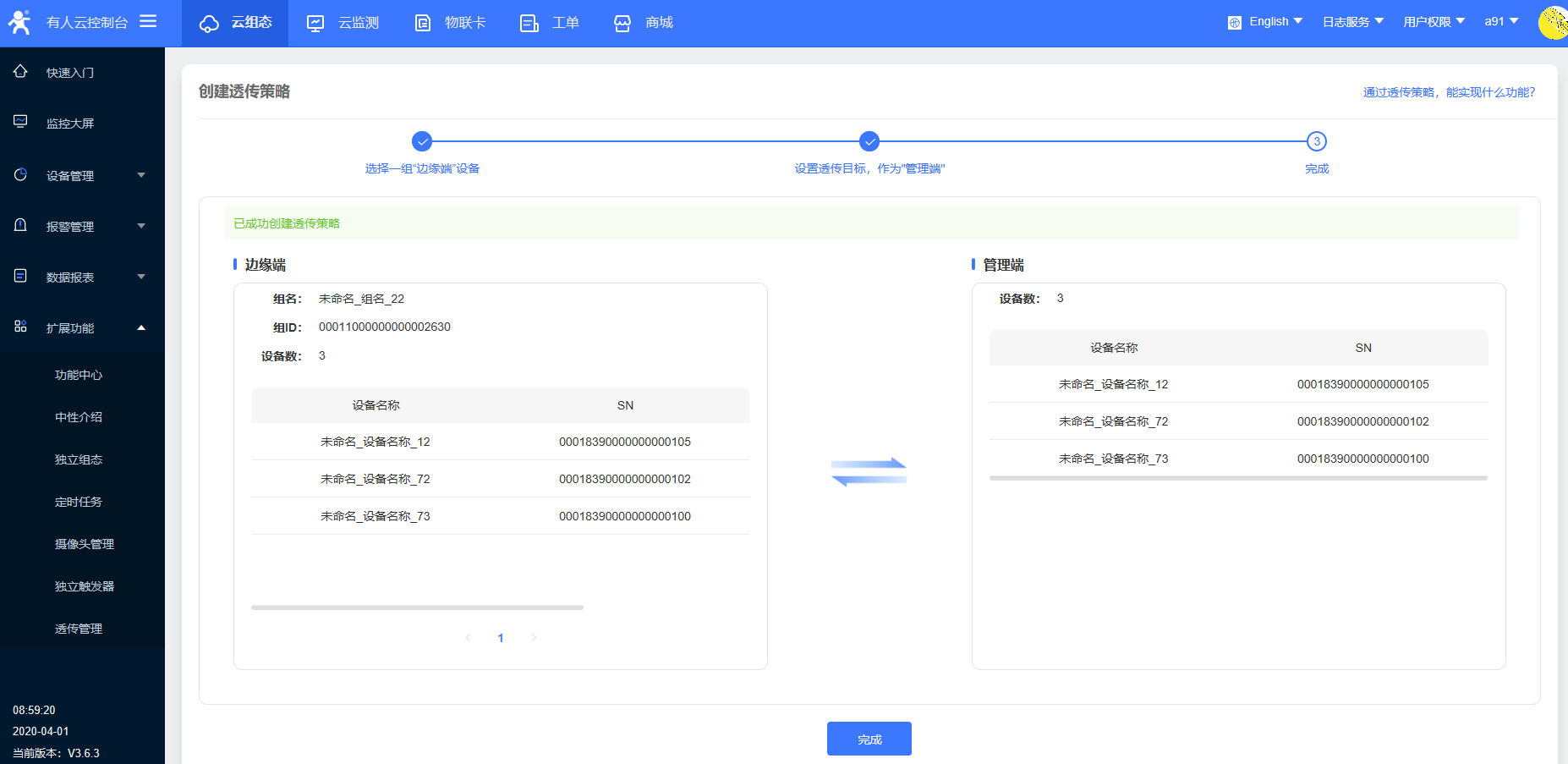Switch to the 云组态 tab

point(235,23)
